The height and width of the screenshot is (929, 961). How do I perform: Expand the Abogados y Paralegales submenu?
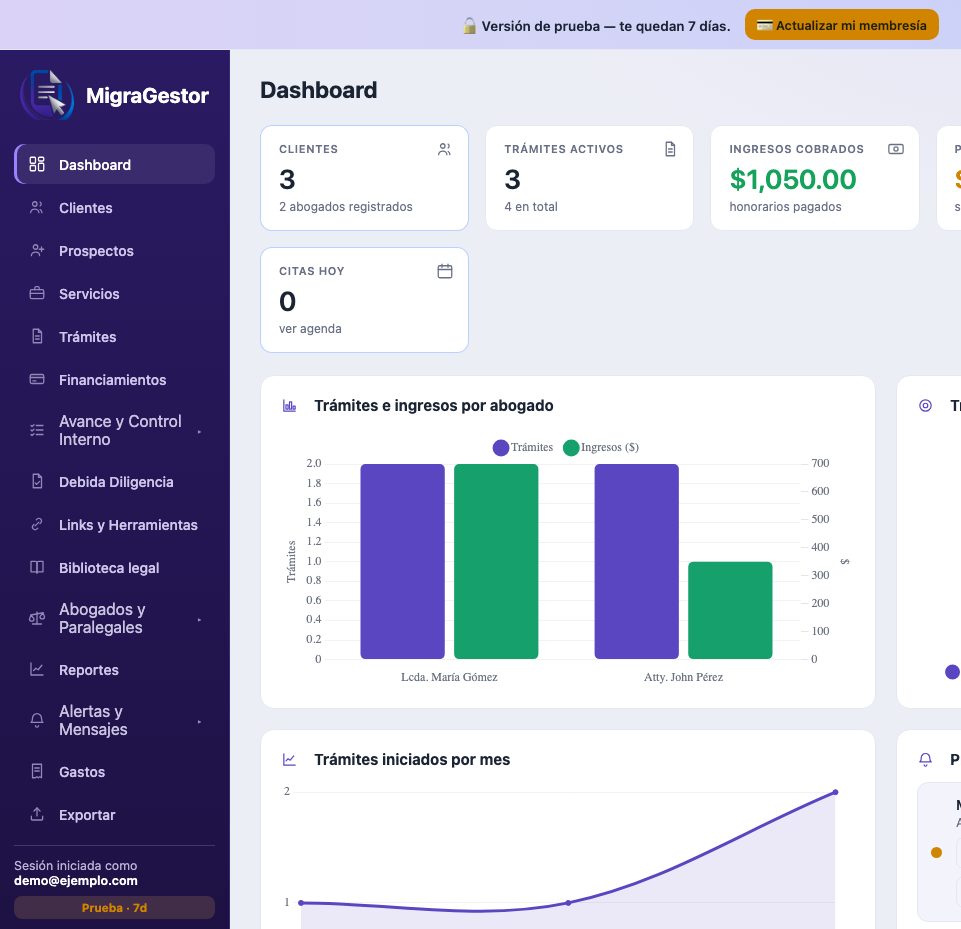pos(115,618)
